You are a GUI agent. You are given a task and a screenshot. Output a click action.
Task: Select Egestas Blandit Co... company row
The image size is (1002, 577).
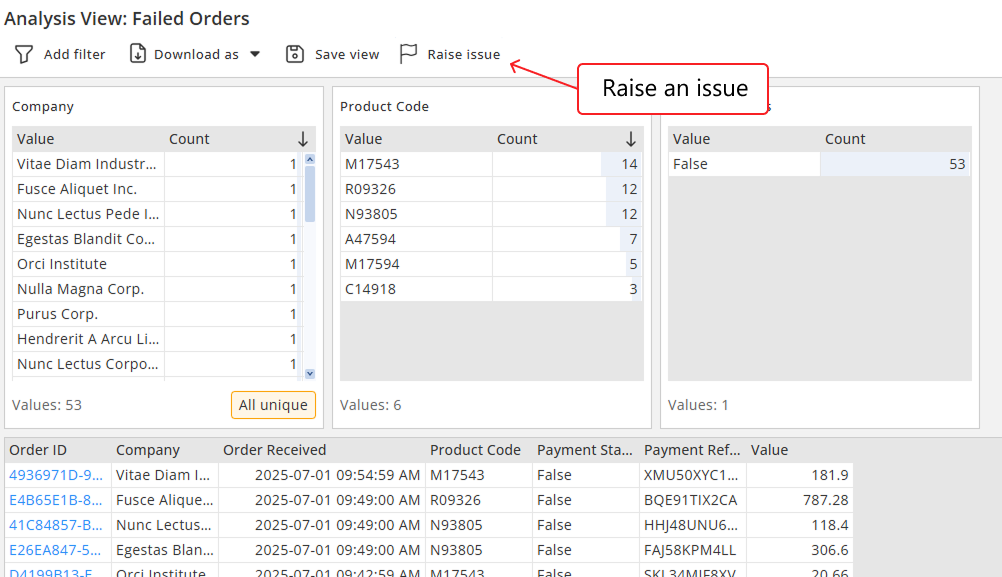click(158, 239)
